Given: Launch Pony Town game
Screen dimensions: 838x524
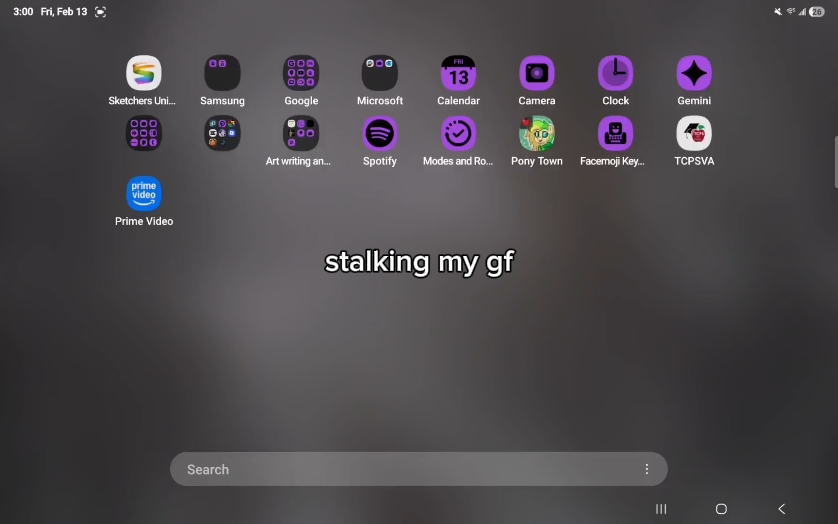Looking at the screenshot, I should point(537,133).
